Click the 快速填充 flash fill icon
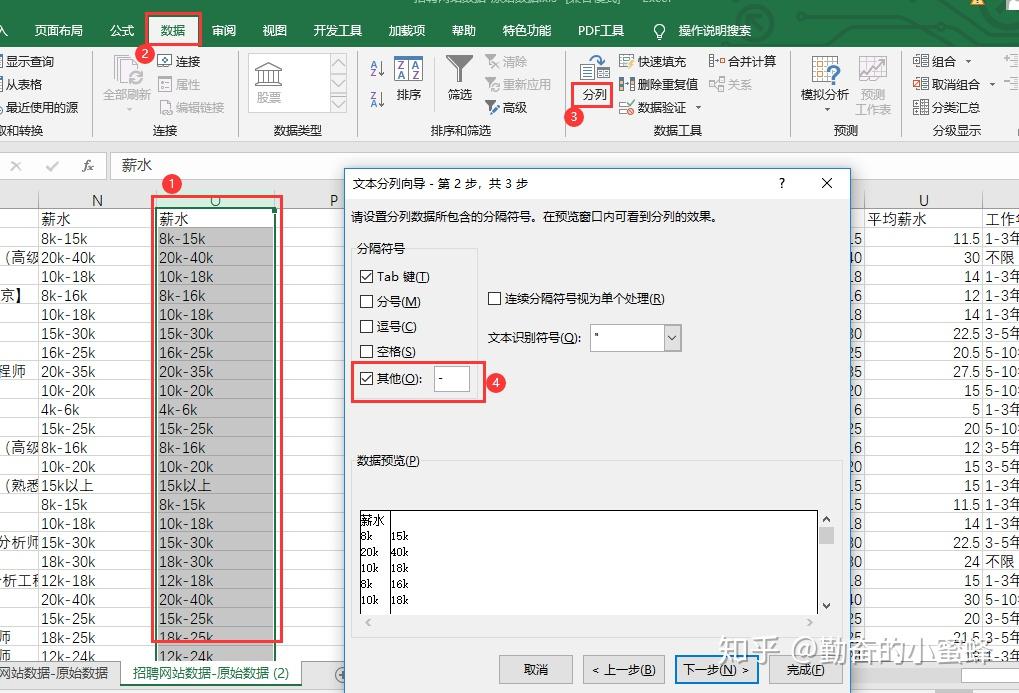This screenshot has height=693, width=1019. click(x=628, y=61)
